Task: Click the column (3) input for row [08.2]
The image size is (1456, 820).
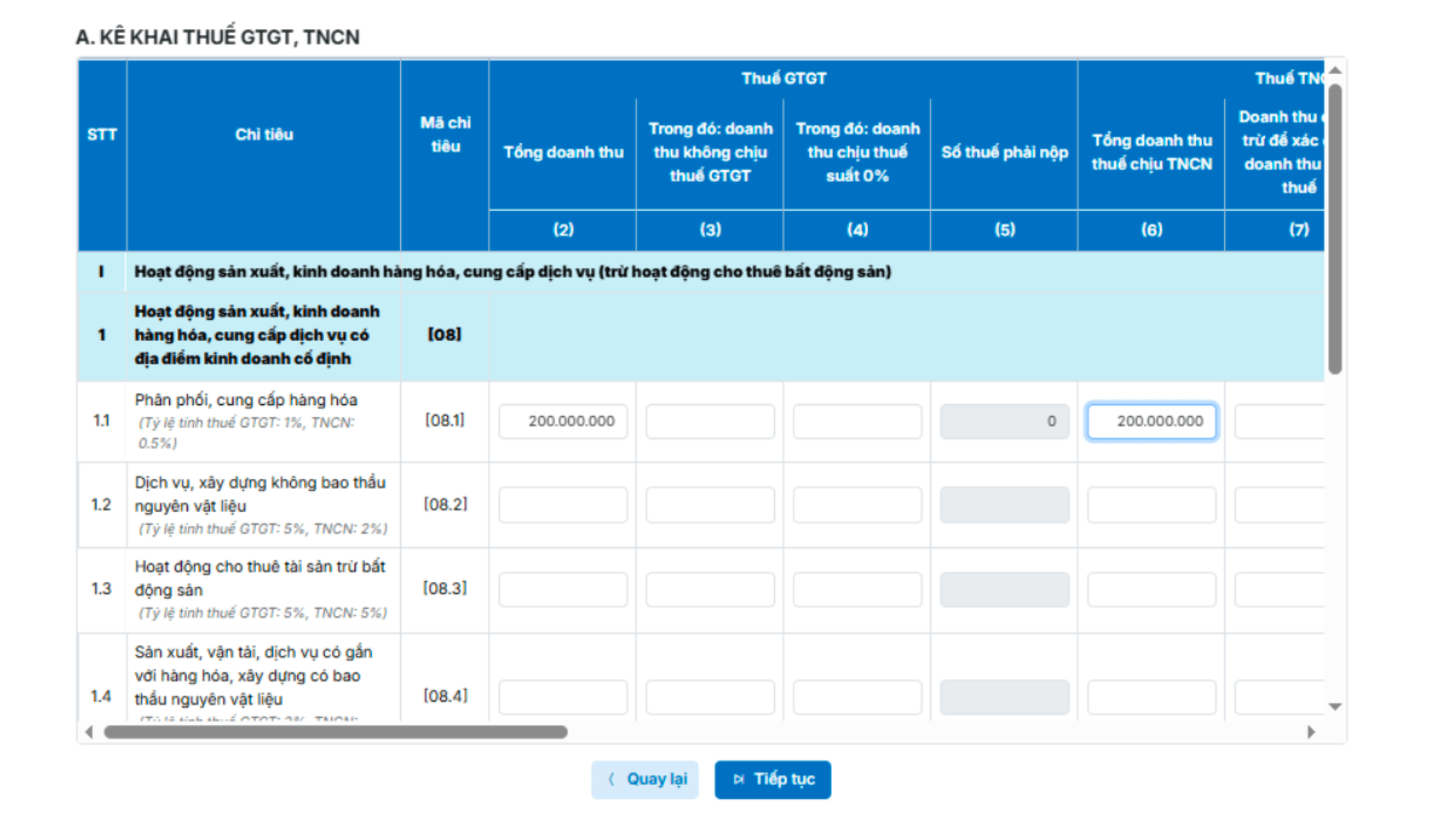Action: point(710,505)
